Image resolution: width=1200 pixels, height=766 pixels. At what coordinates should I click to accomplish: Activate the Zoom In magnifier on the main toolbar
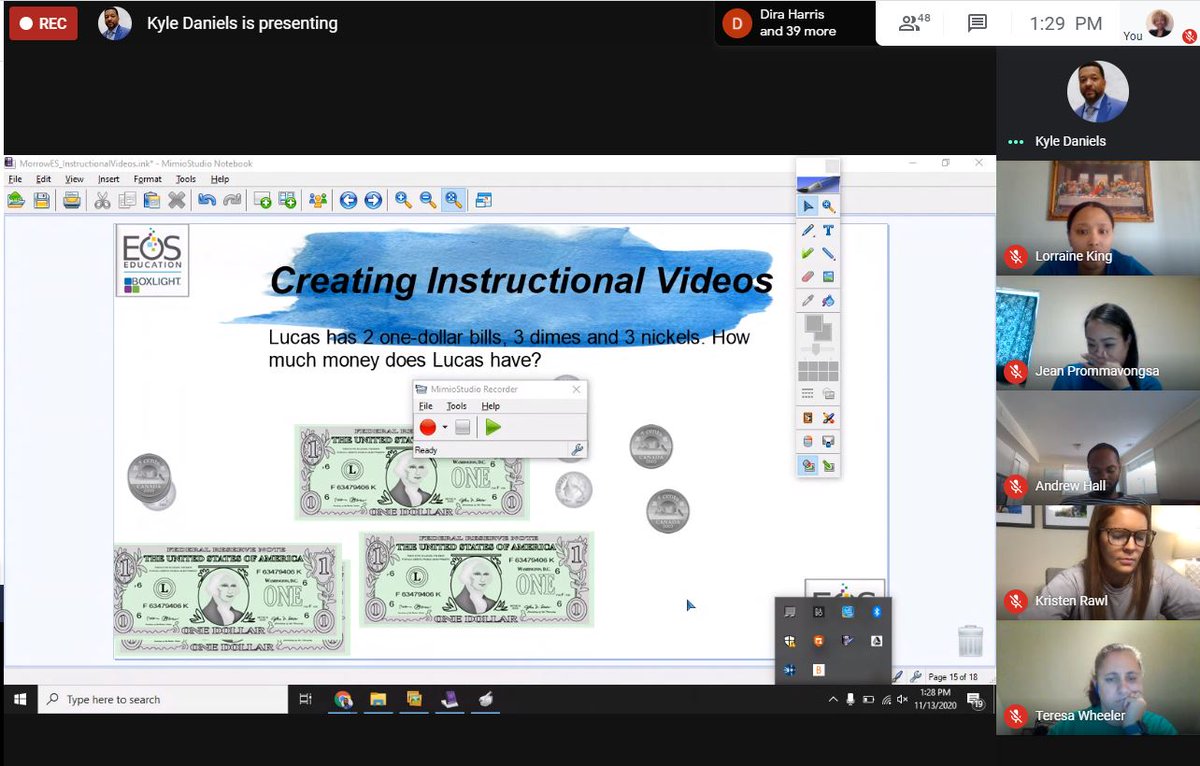tap(401, 200)
